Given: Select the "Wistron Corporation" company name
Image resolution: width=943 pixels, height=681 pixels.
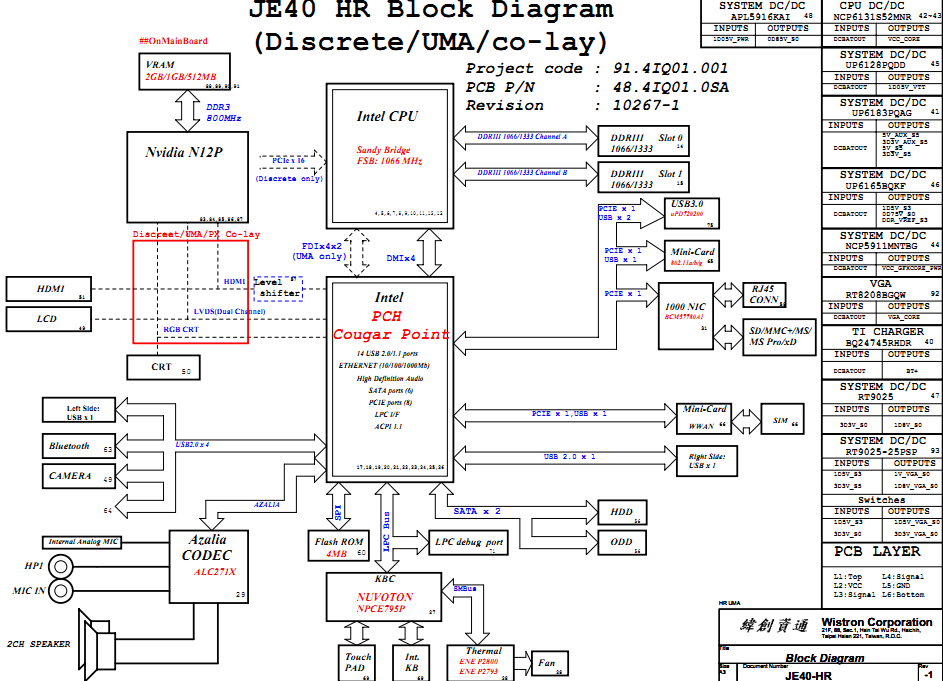Looking at the screenshot, I should point(877,622).
